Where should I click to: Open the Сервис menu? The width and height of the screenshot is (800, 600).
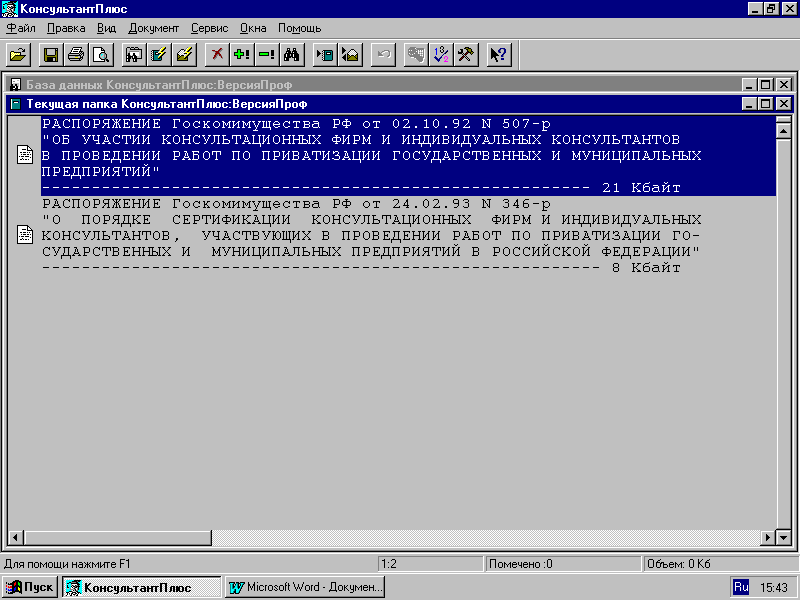(x=209, y=28)
